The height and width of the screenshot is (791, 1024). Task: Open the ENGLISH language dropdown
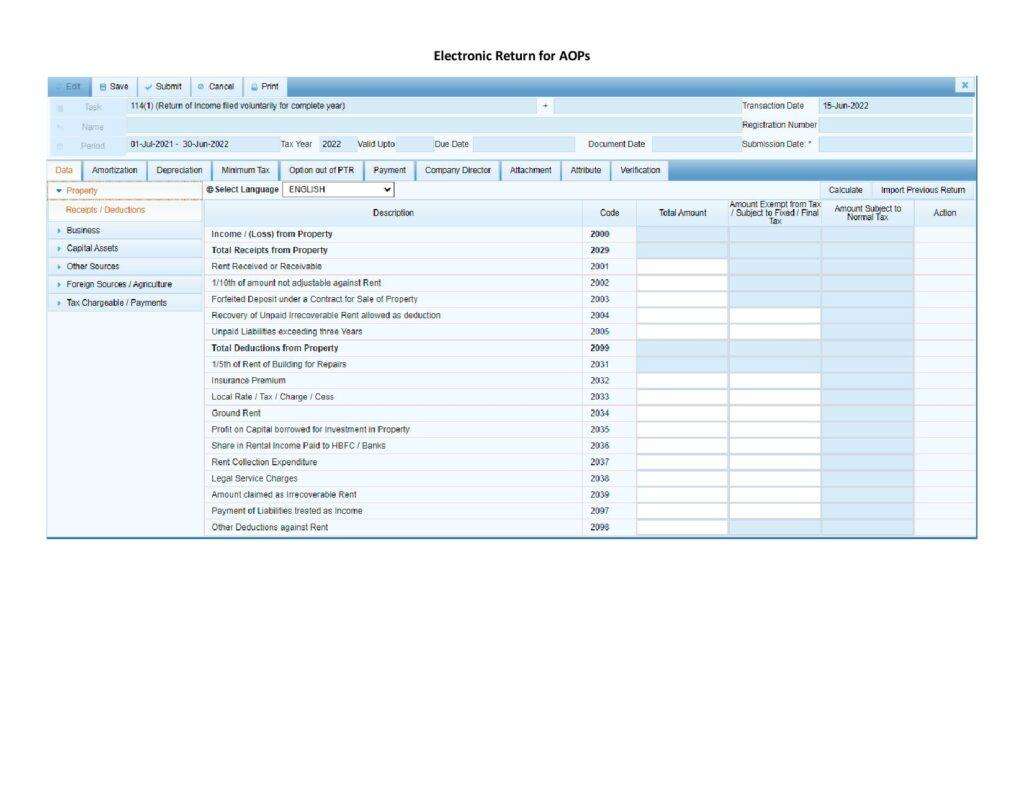tap(339, 189)
